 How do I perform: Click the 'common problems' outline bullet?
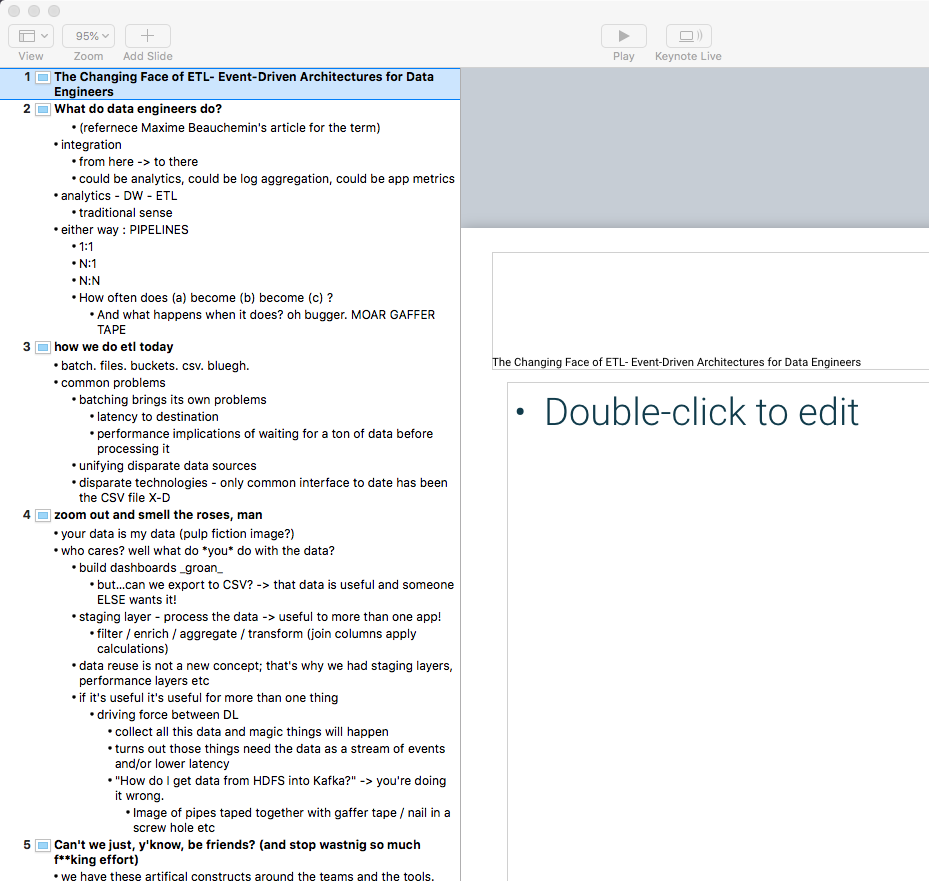[113, 383]
